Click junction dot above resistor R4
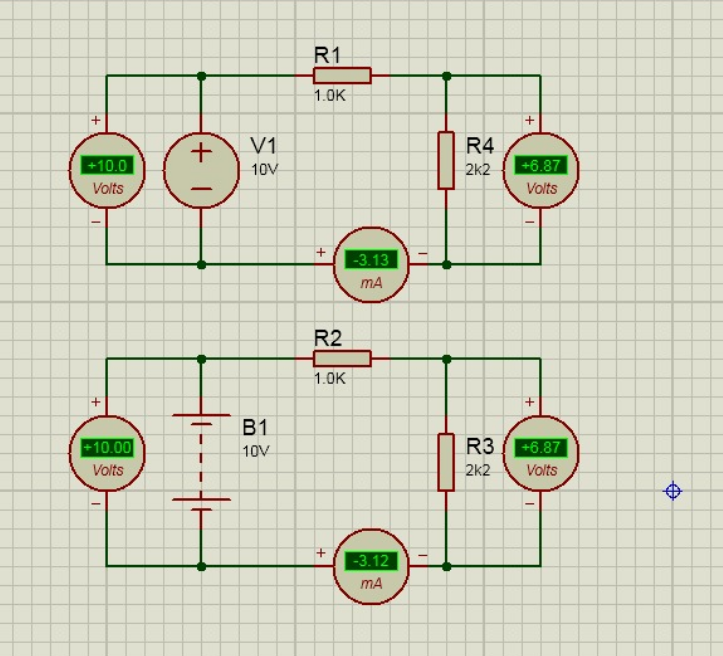723x656 pixels. coord(446,76)
